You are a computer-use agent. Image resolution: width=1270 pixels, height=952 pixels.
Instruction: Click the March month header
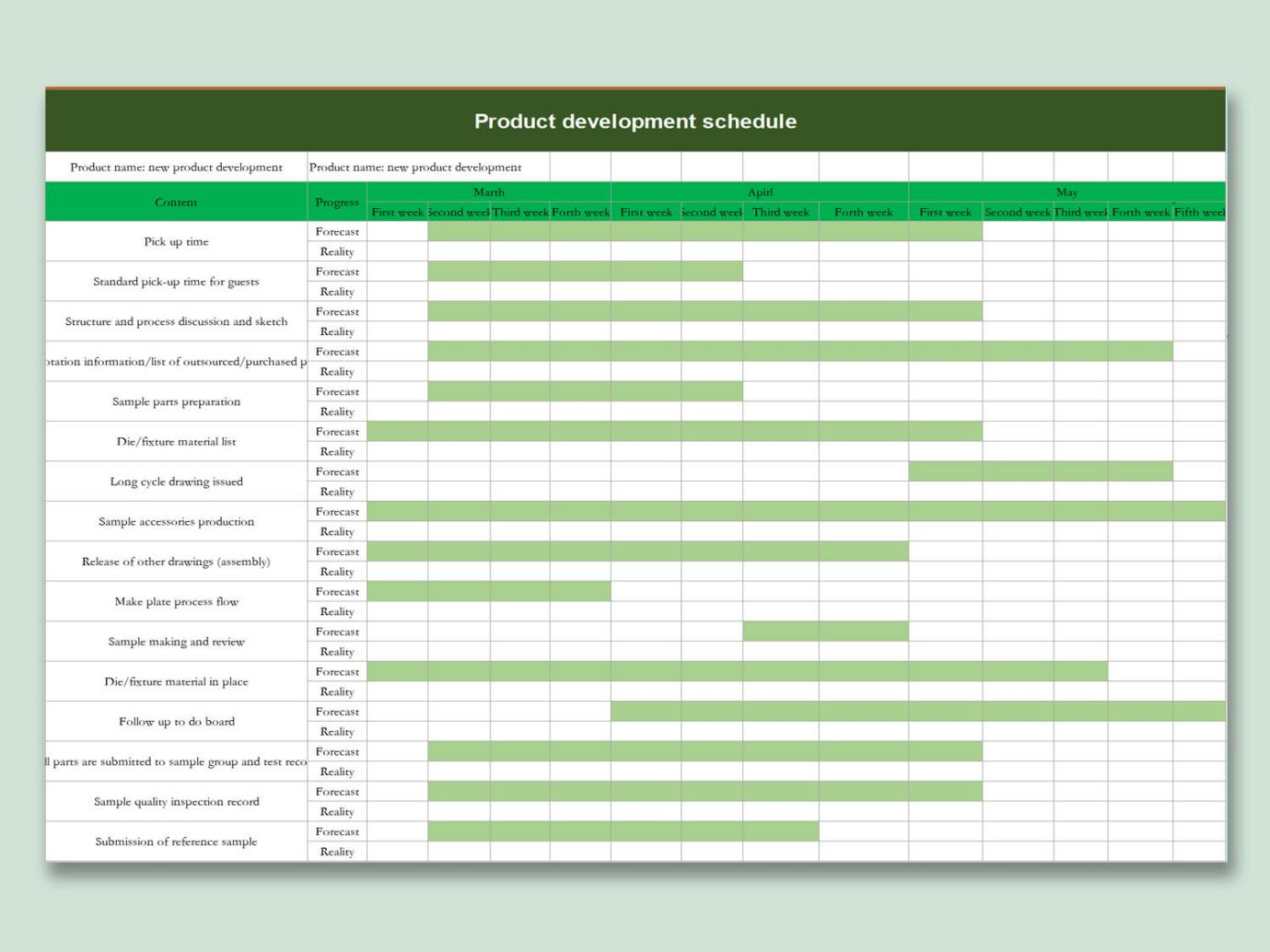coord(488,192)
